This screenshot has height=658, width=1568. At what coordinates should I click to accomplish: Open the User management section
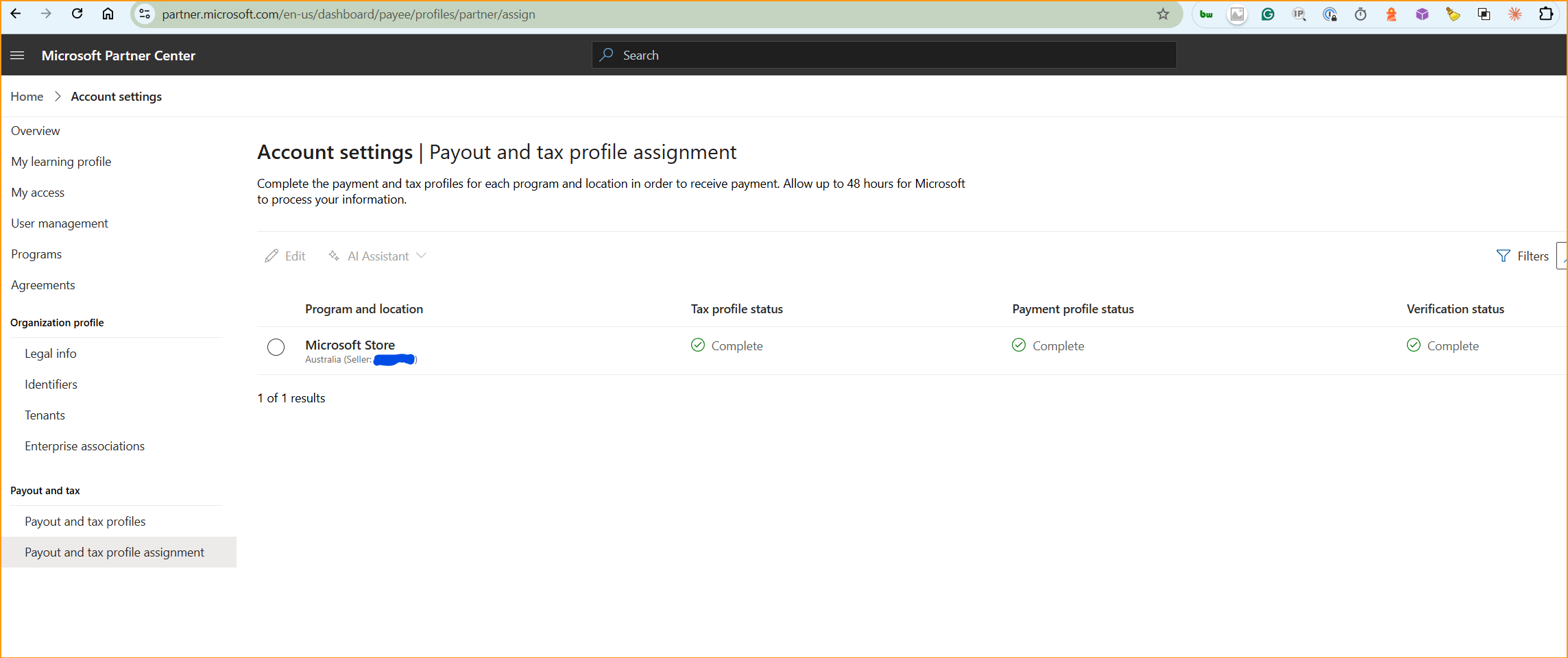60,223
